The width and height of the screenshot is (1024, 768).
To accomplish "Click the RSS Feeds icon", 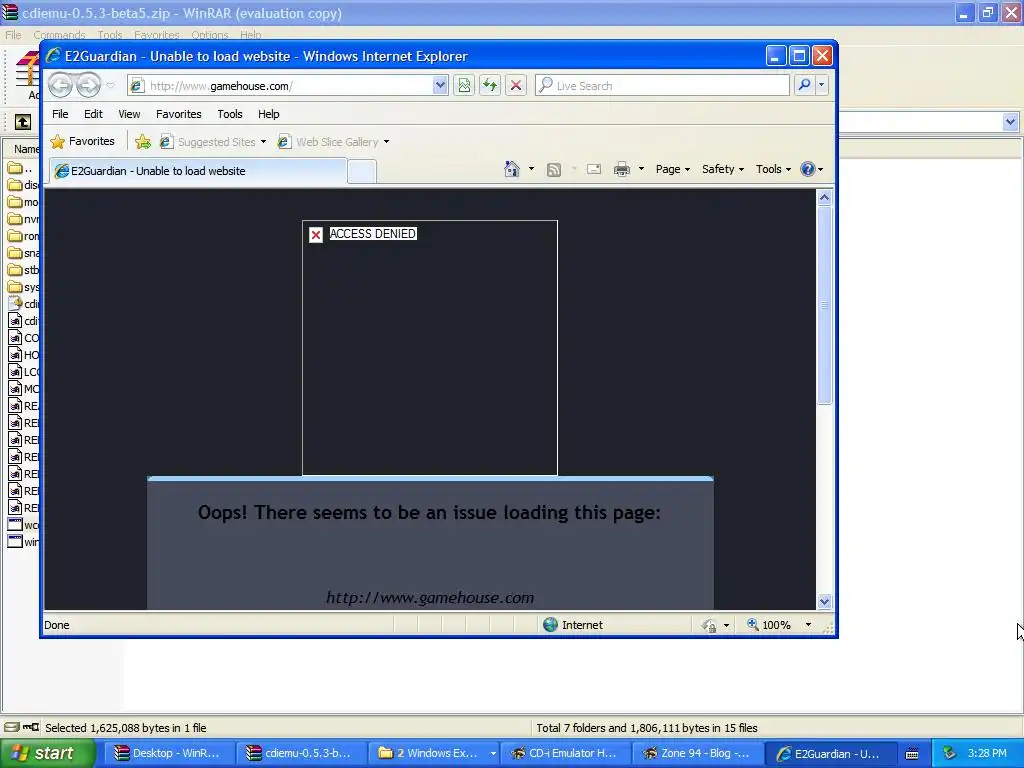I will [554, 170].
